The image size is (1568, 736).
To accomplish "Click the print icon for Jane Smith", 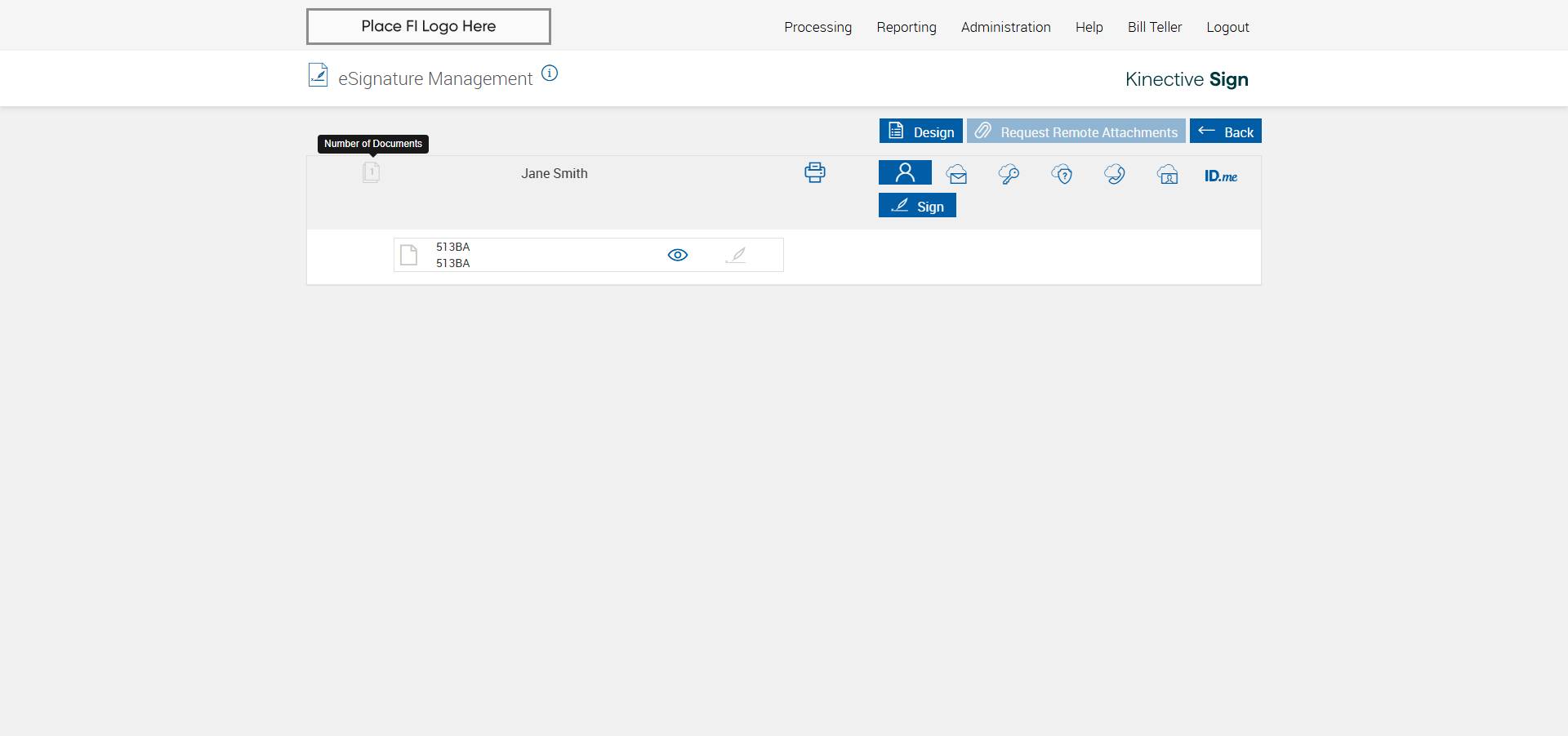I will (x=815, y=172).
